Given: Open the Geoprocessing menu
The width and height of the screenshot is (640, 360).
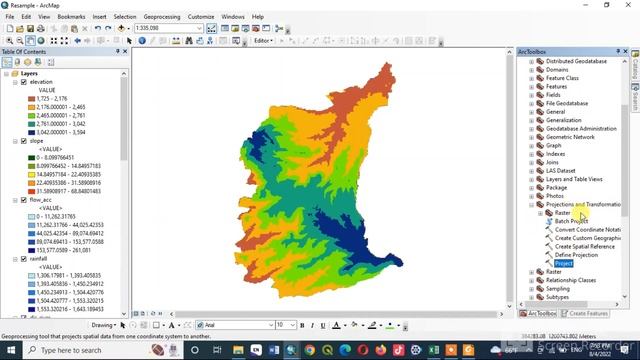Looking at the screenshot, I should (162, 17).
